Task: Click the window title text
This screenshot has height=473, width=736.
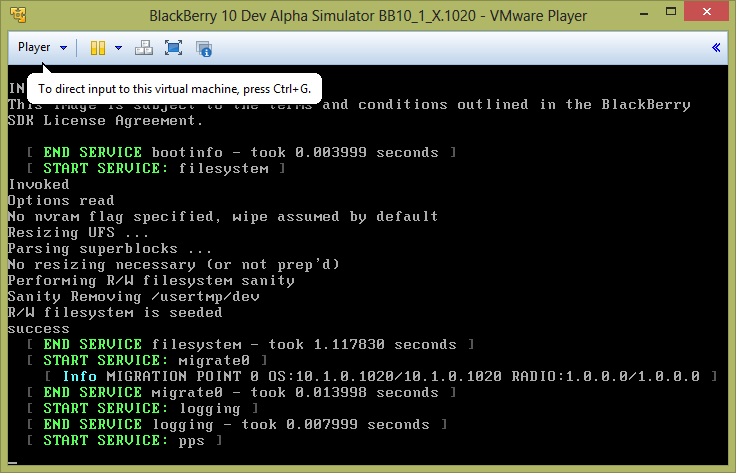Action: coord(368,16)
